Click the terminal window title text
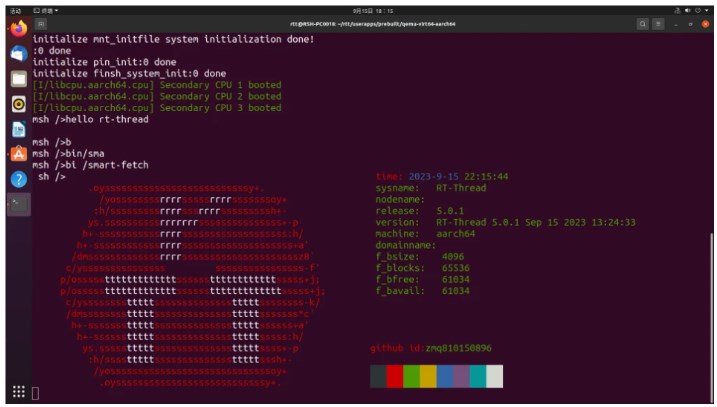717x407 pixels. coord(373,24)
